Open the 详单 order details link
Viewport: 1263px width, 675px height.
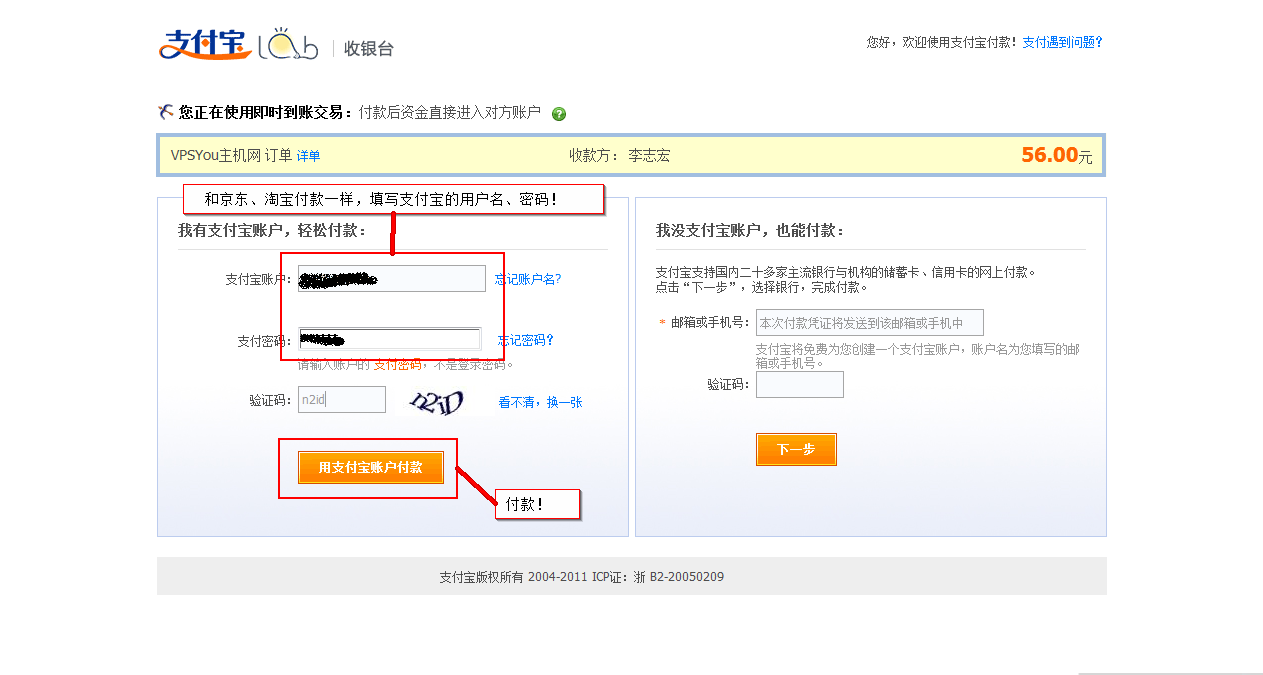click(x=308, y=156)
